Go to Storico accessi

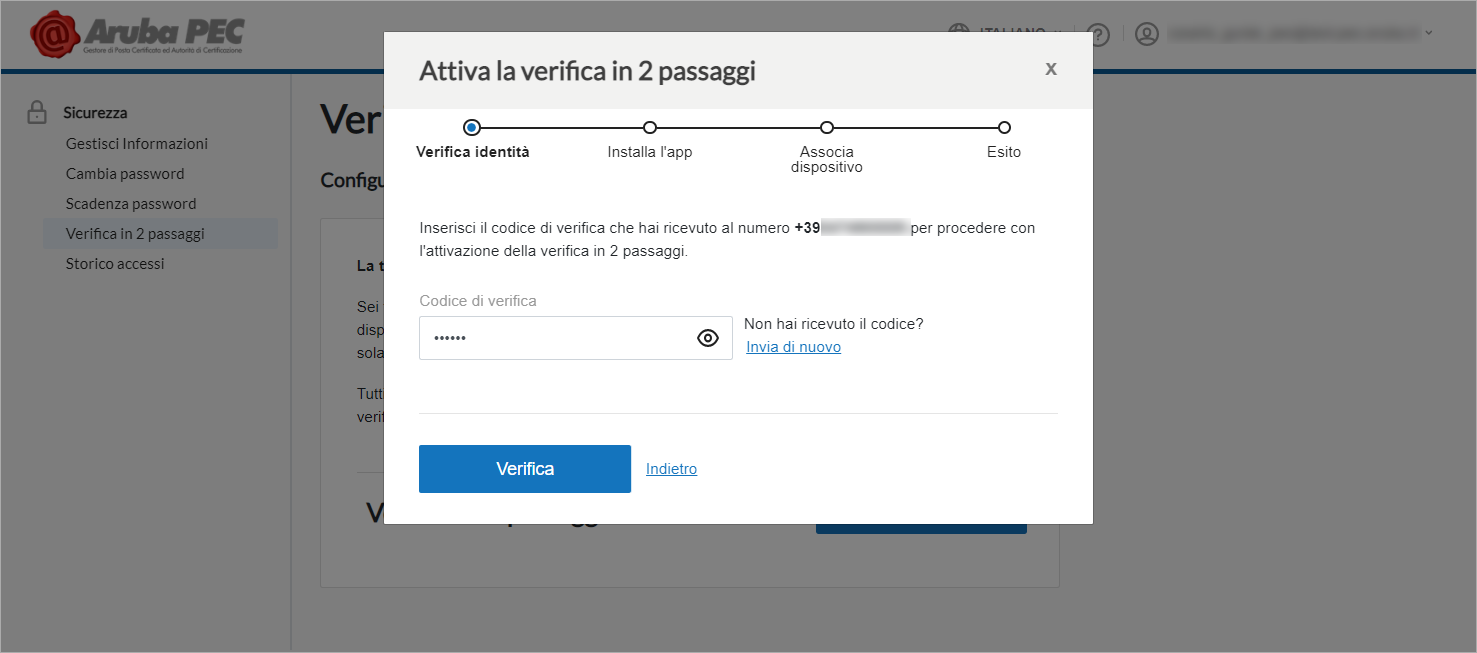pos(115,263)
